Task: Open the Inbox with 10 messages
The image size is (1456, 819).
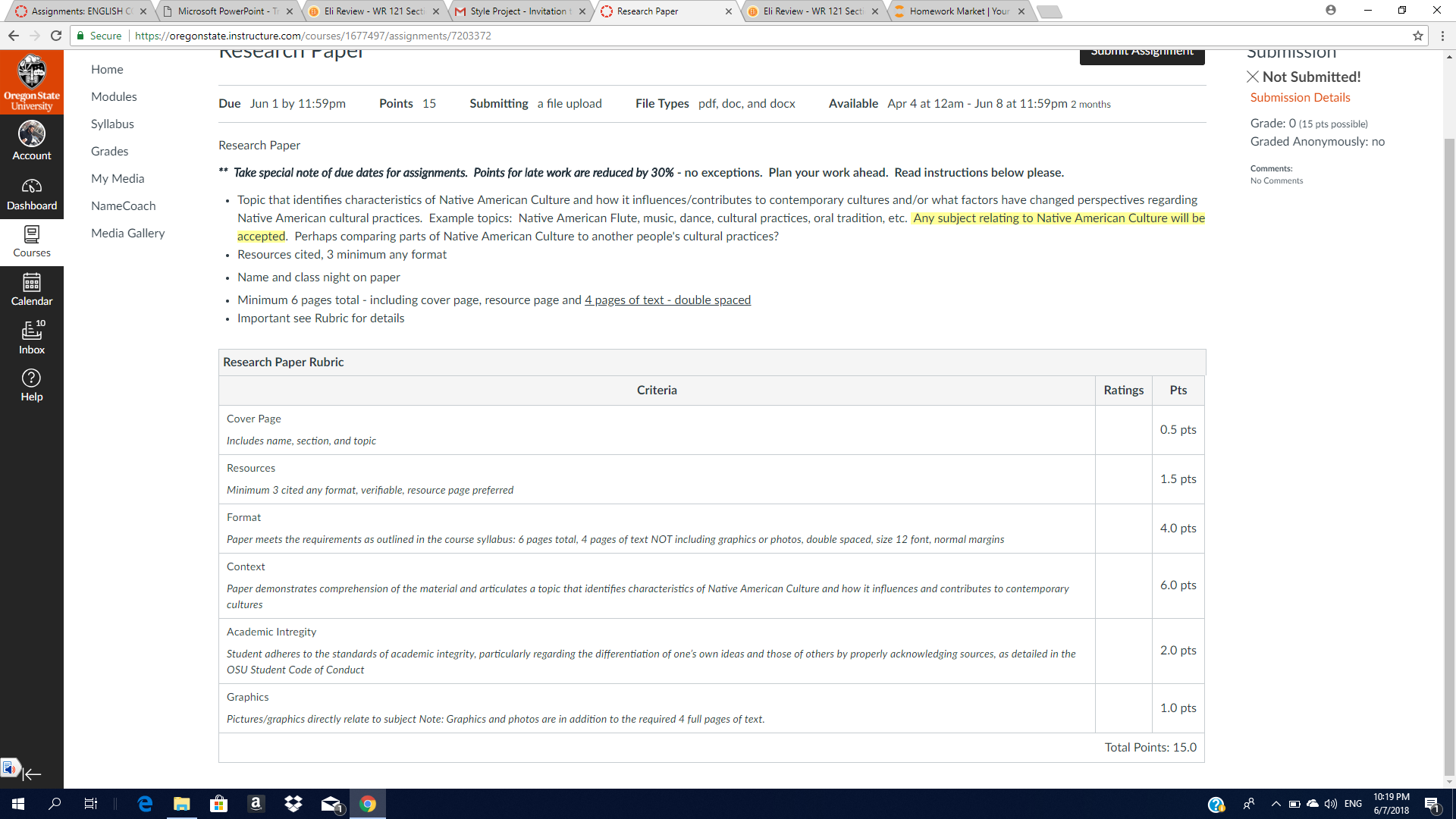Action: (x=32, y=337)
